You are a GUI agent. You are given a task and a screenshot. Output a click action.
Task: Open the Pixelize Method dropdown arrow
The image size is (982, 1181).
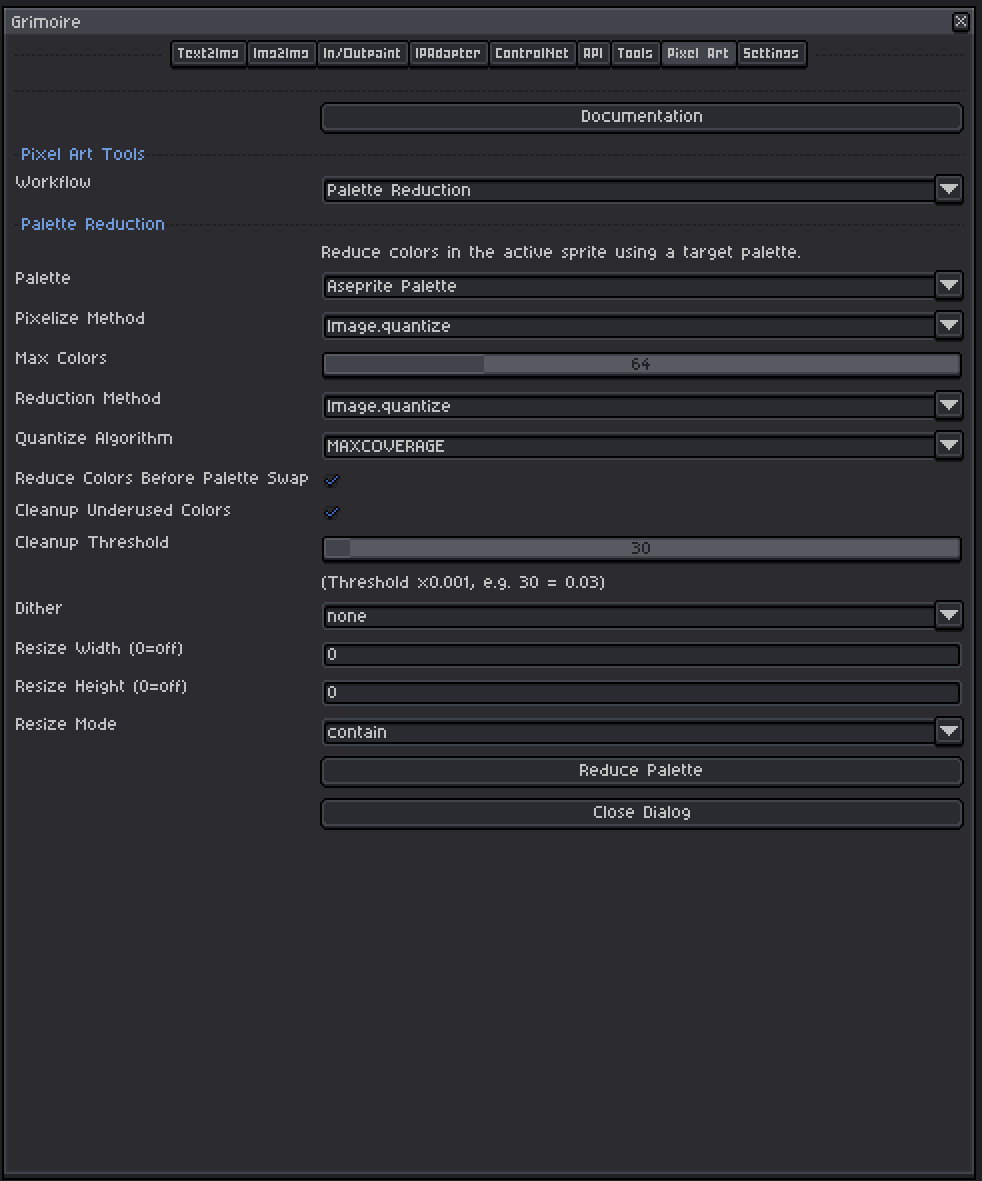tap(949, 325)
